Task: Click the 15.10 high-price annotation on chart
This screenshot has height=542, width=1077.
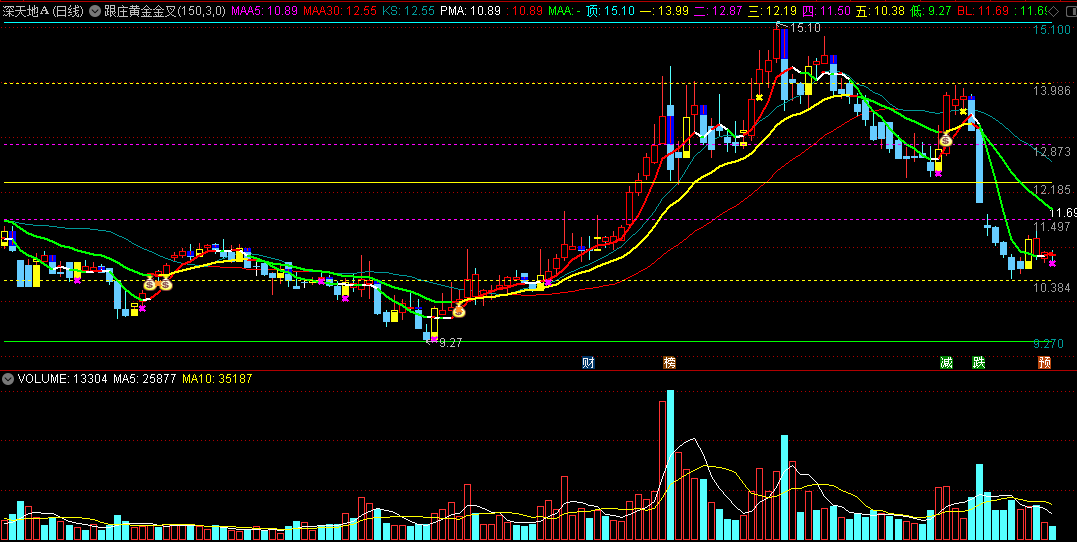Action: click(x=805, y=28)
